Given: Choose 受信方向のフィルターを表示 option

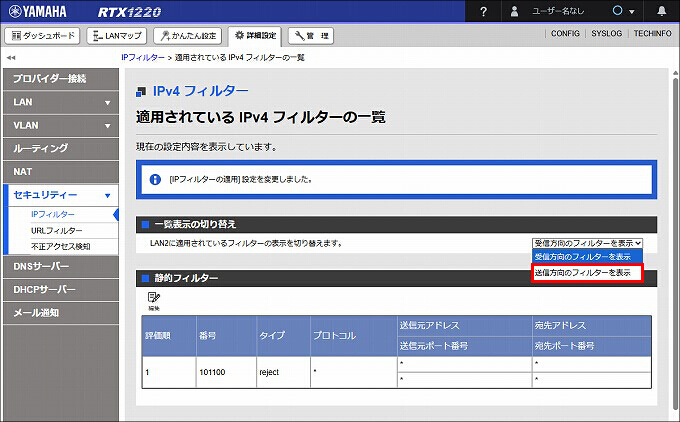Looking at the screenshot, I should click(x=587, y=257).
